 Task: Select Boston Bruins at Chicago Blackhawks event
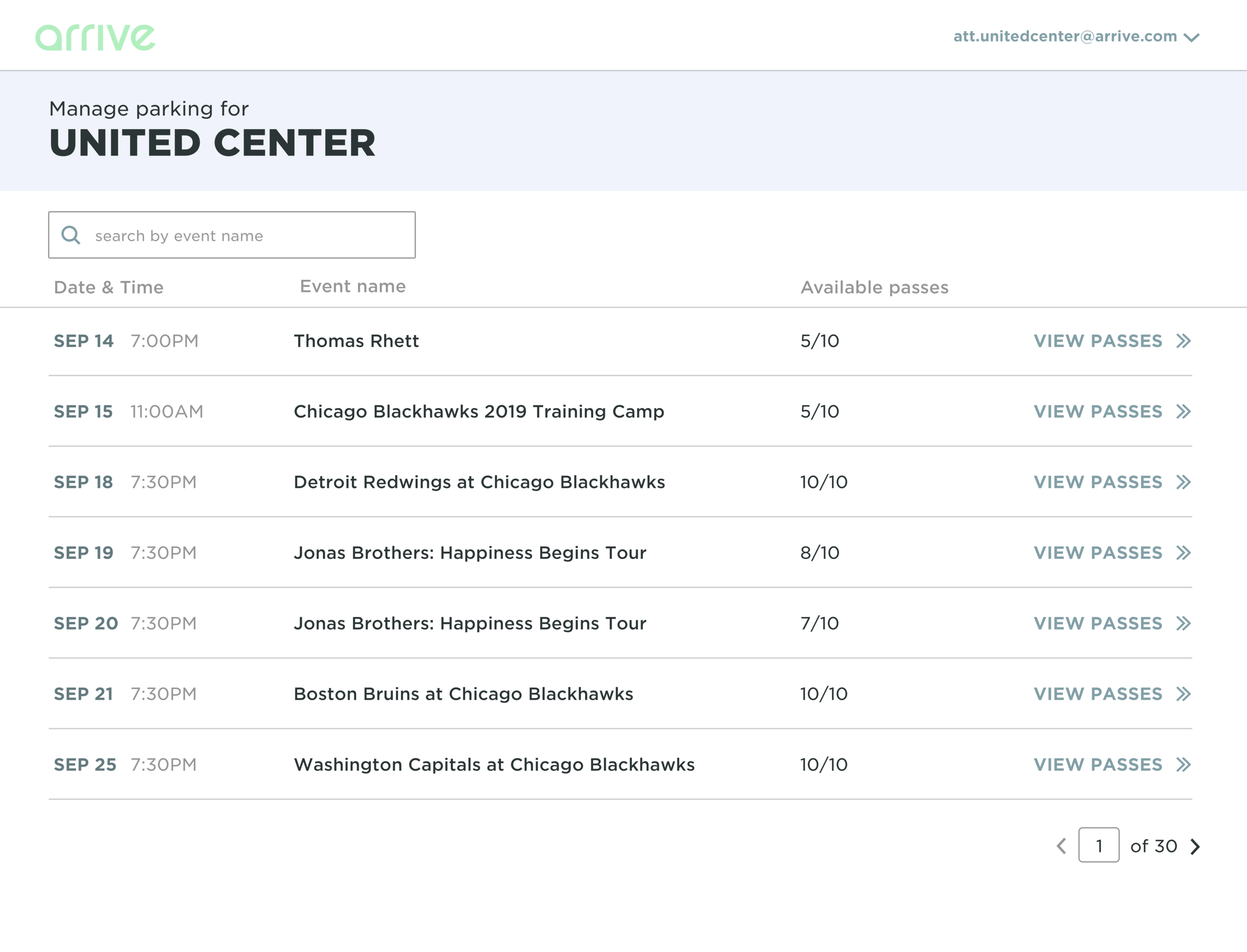pyautogui.click(x=464, y=694)
